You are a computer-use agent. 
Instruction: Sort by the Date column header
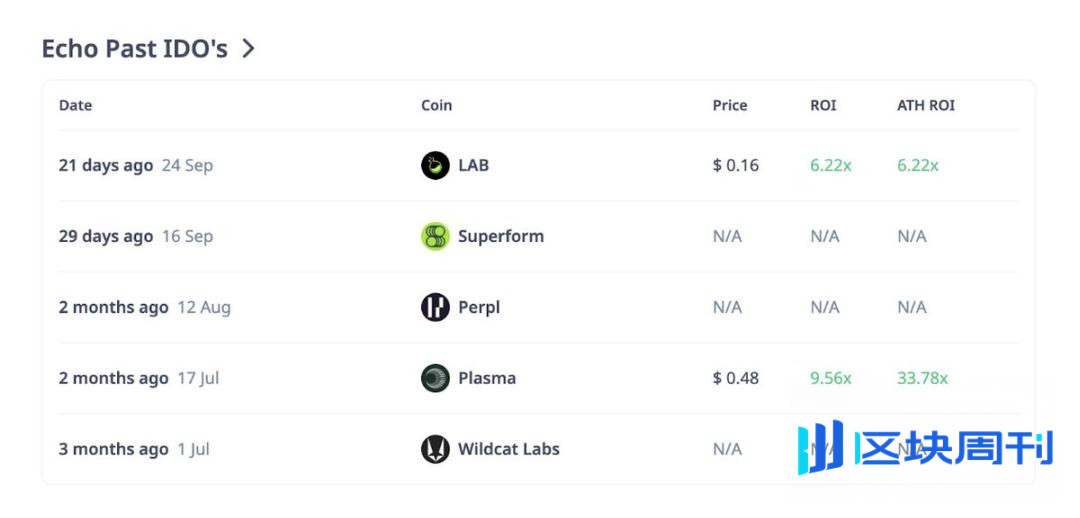point(75,105)
